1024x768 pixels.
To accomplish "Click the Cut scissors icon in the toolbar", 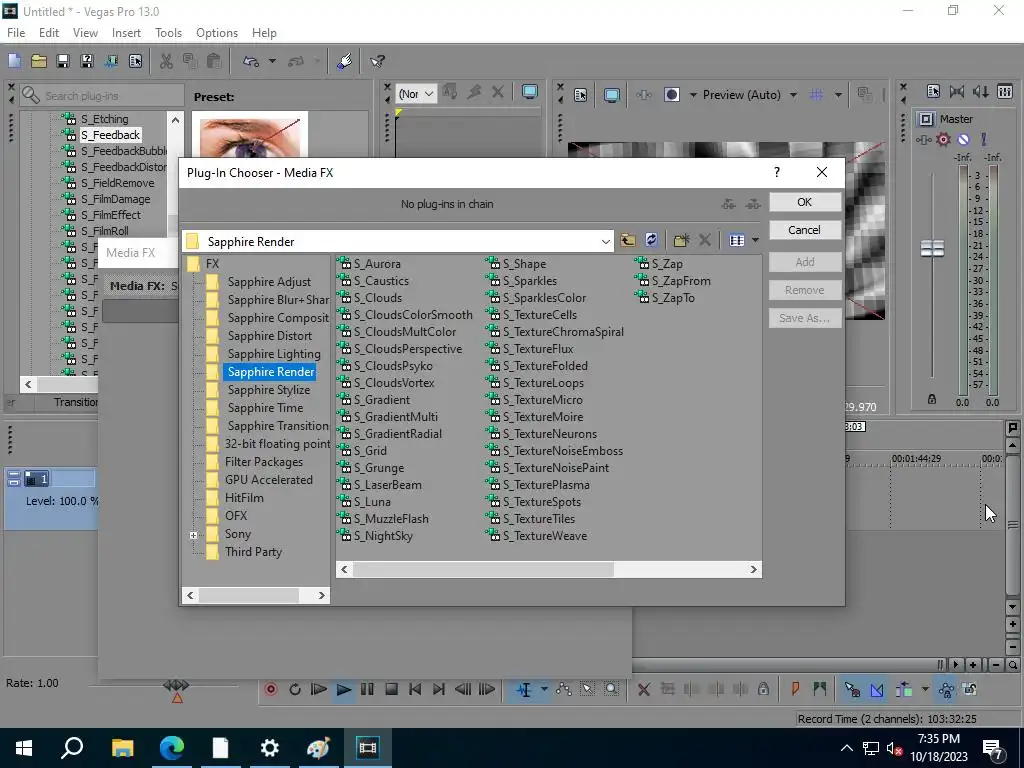I will 167,61.
